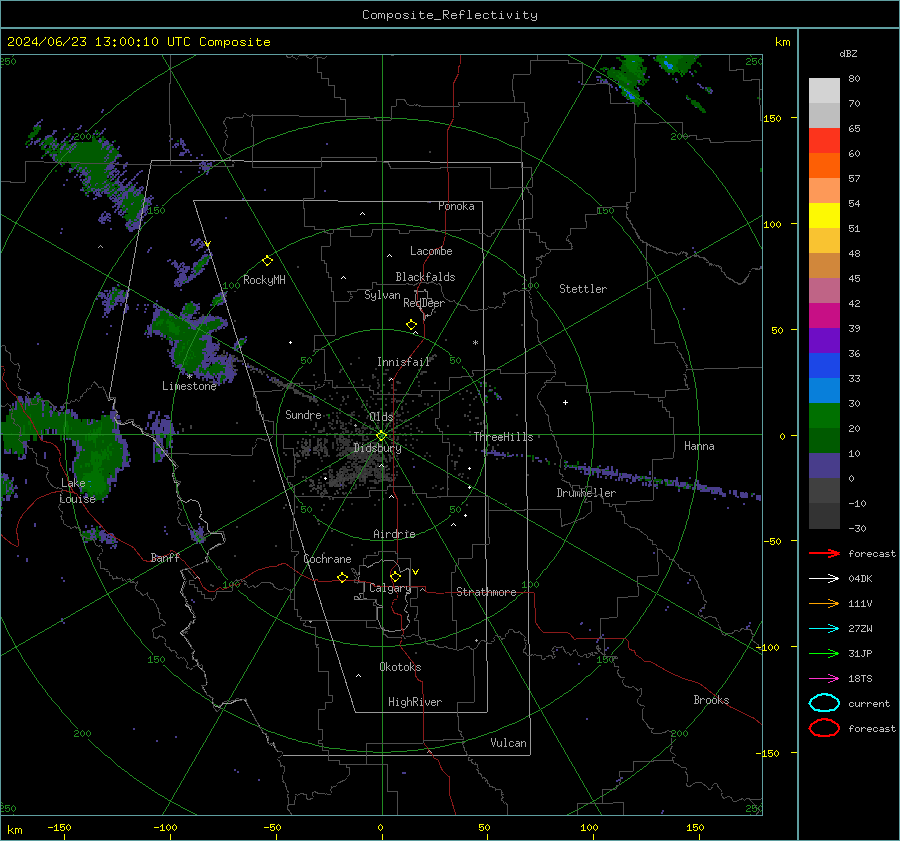Click the Composite_Reflectivity title text
900x841 pixels.
point(450,15)
